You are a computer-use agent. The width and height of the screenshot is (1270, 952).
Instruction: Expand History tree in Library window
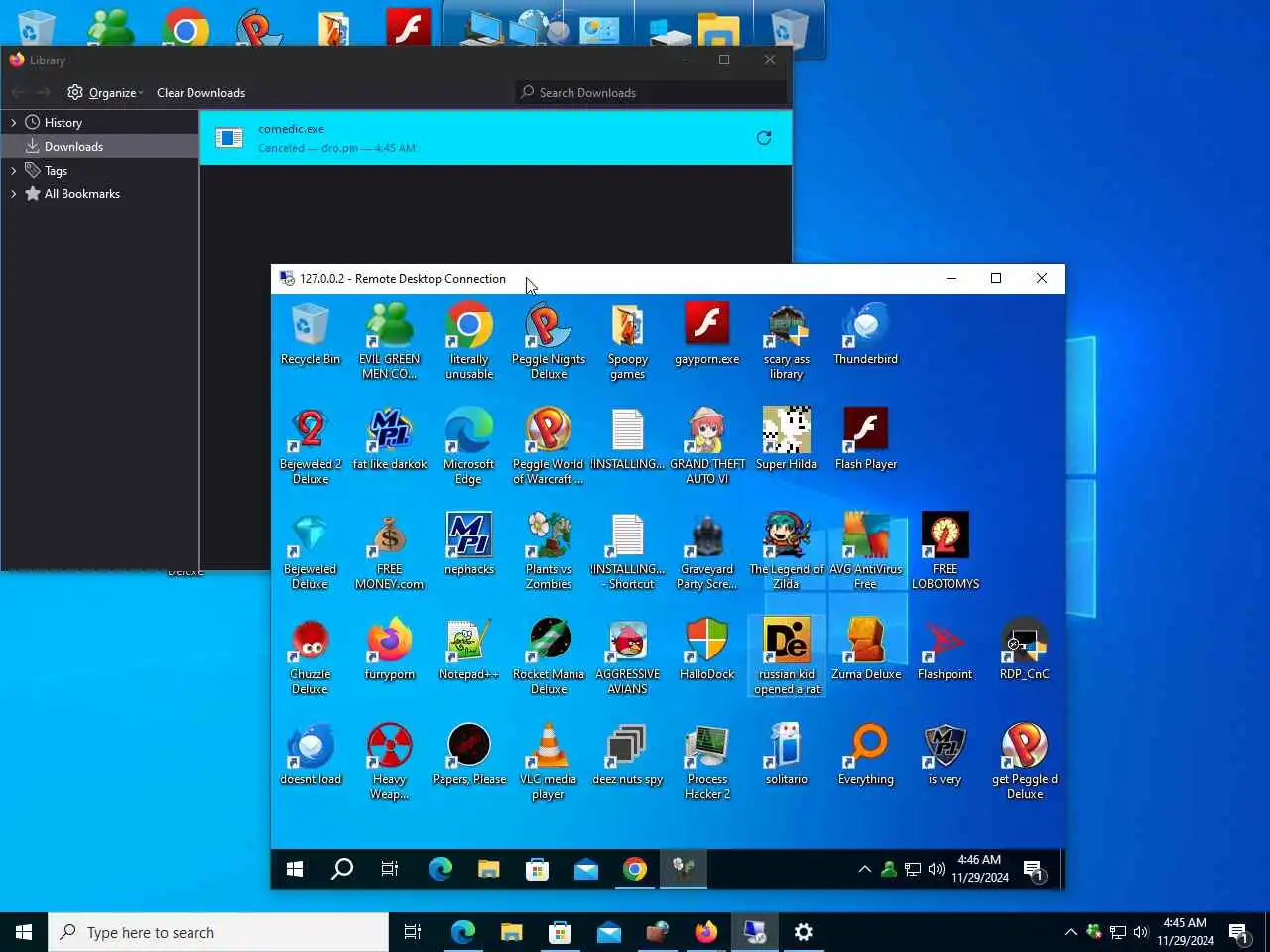pos(13,123)
